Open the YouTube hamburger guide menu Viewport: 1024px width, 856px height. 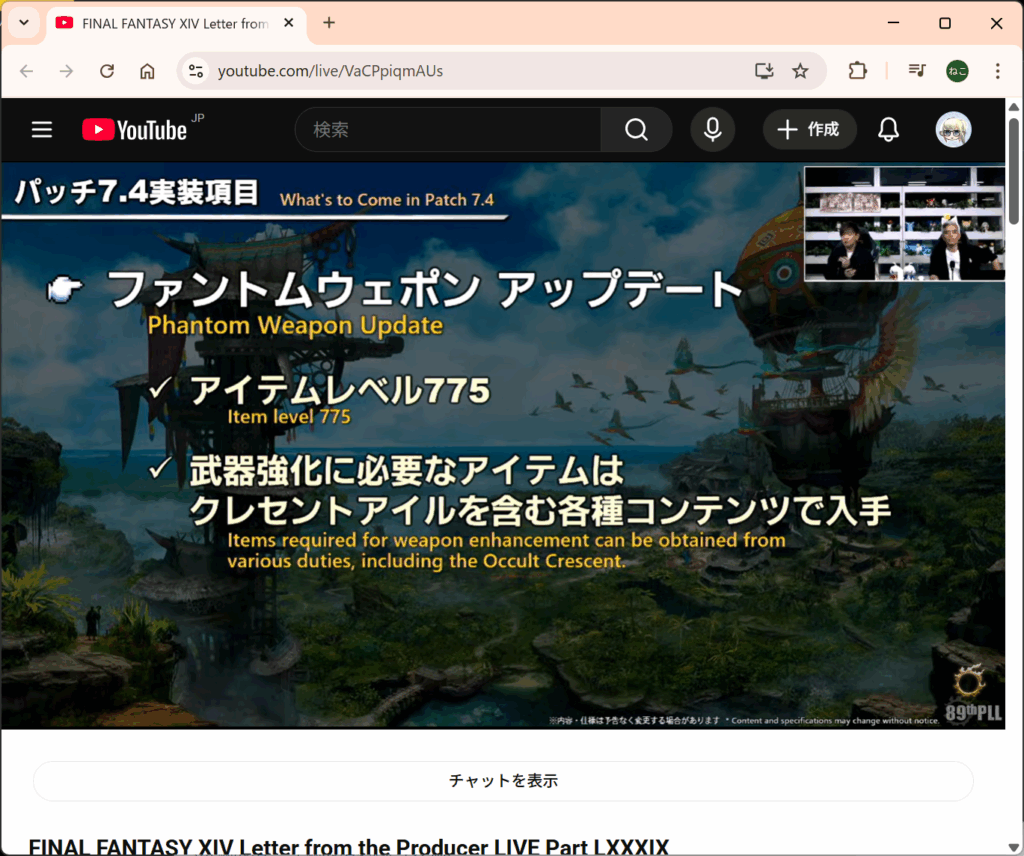click(x=41, y=130)
